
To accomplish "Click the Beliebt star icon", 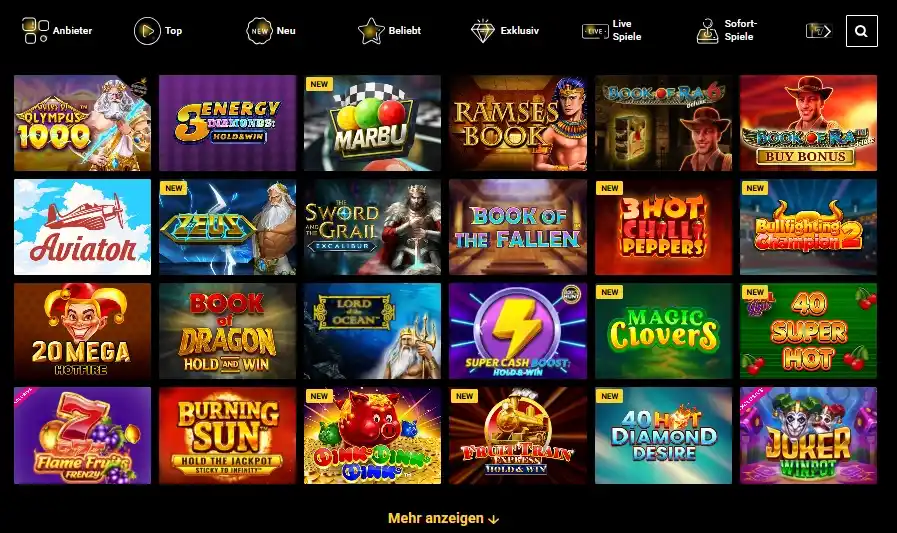I will [x=371, y=31].
